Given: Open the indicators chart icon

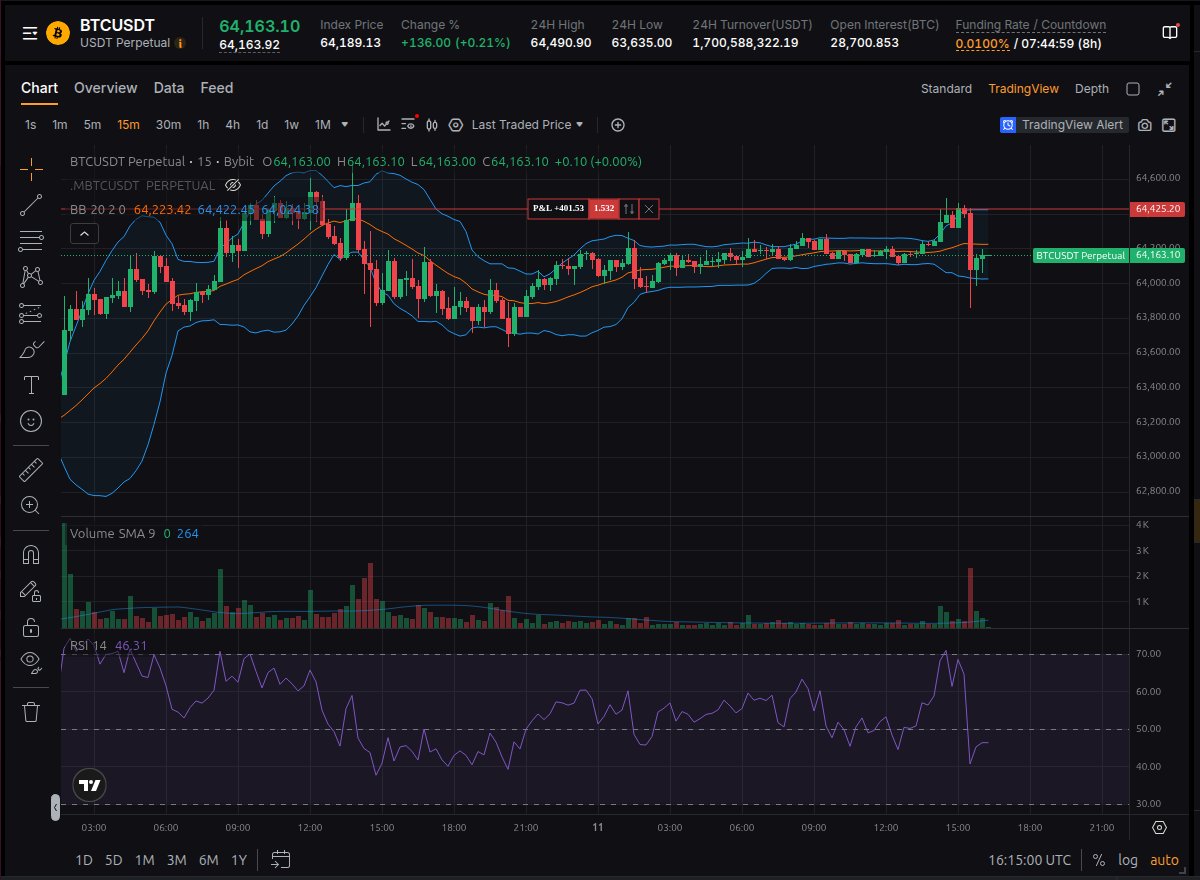Looking at the screenshot, I should point(384,125).
